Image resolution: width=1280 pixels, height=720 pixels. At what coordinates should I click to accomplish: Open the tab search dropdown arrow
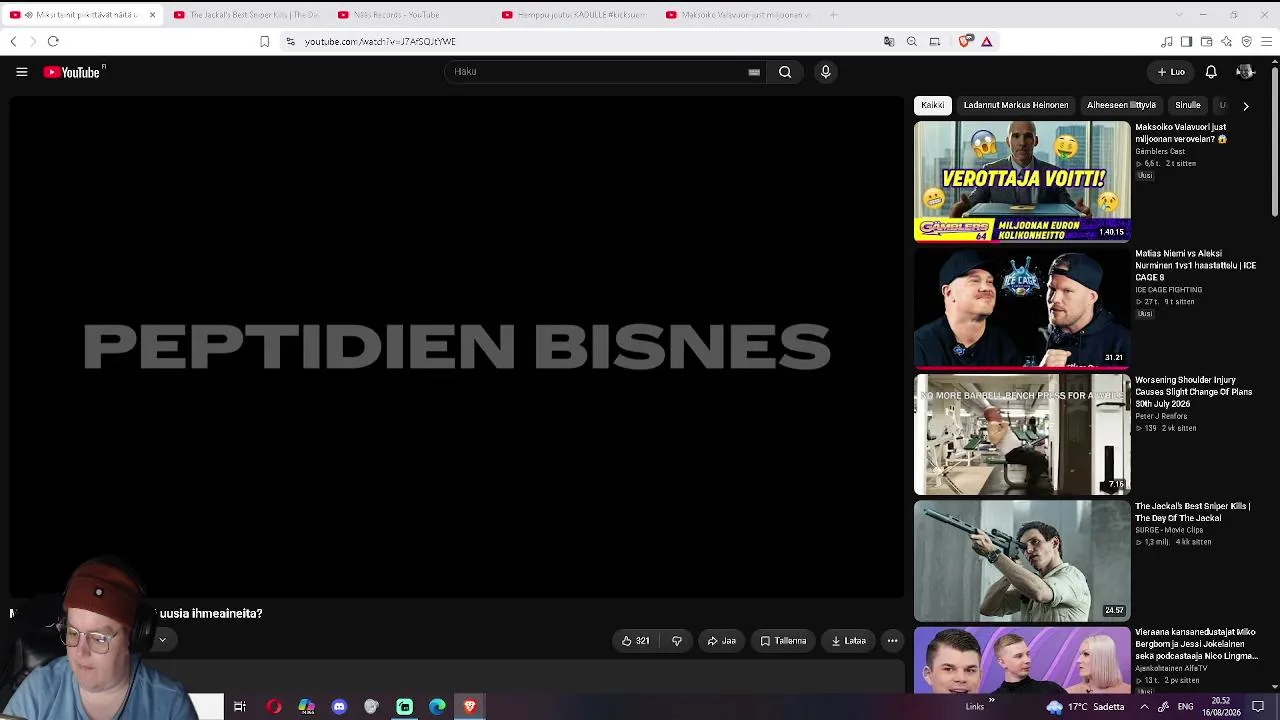[1179, 15]
